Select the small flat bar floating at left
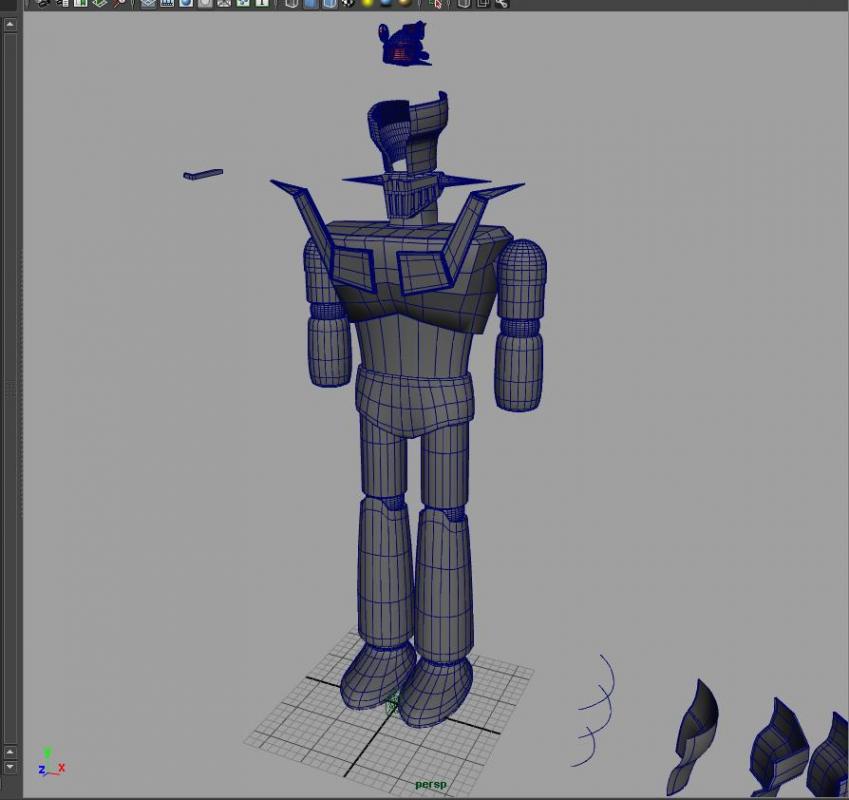This screenshot has width=849, height=800. coord(203,174)
